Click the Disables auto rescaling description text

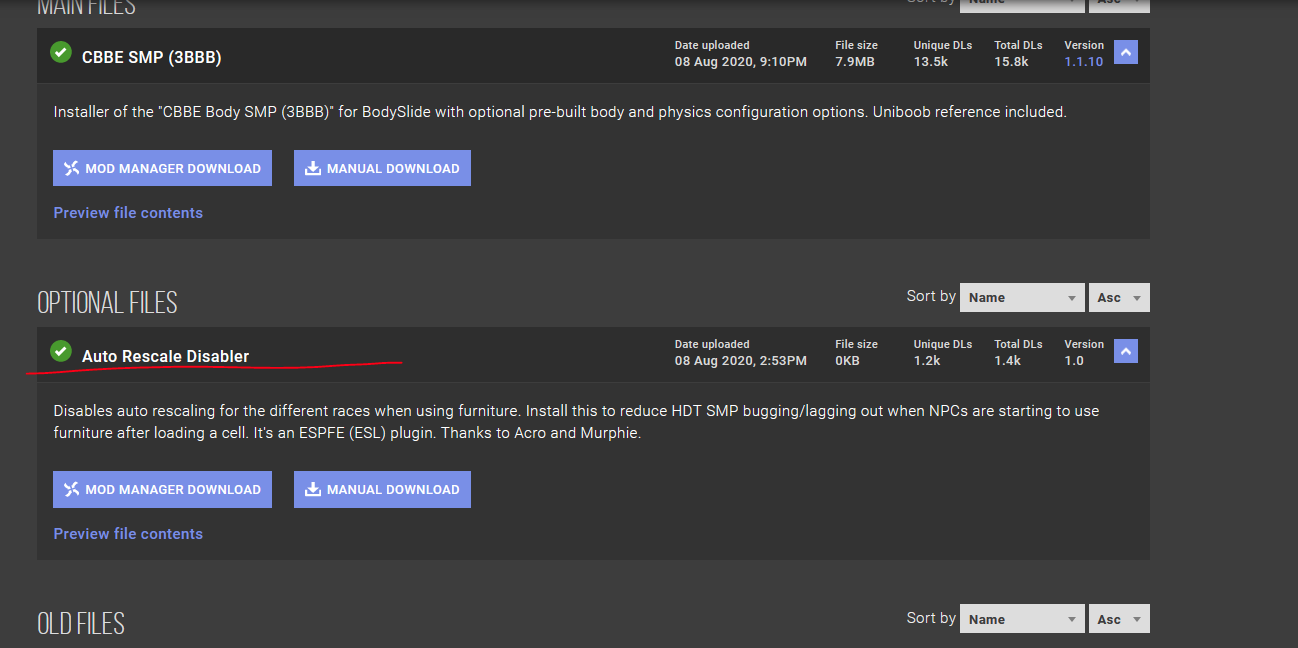[576, 422]
